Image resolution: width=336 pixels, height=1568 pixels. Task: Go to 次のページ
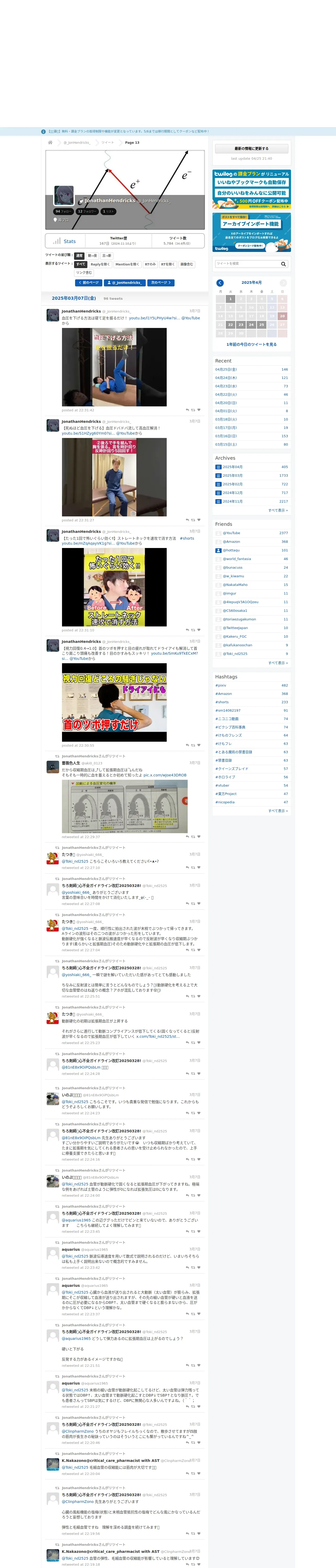161,283
